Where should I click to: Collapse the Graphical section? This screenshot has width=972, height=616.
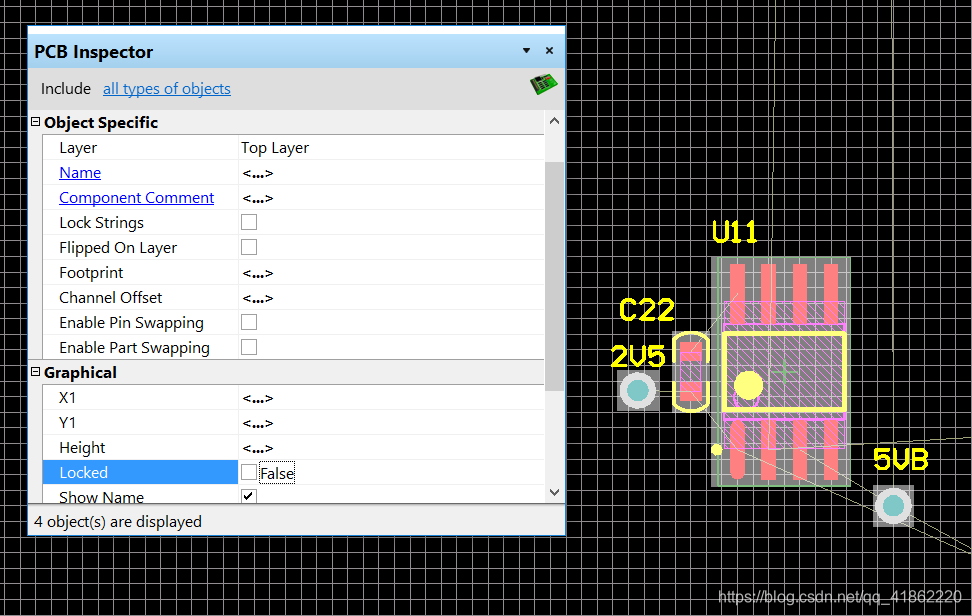tap(35, 372)
